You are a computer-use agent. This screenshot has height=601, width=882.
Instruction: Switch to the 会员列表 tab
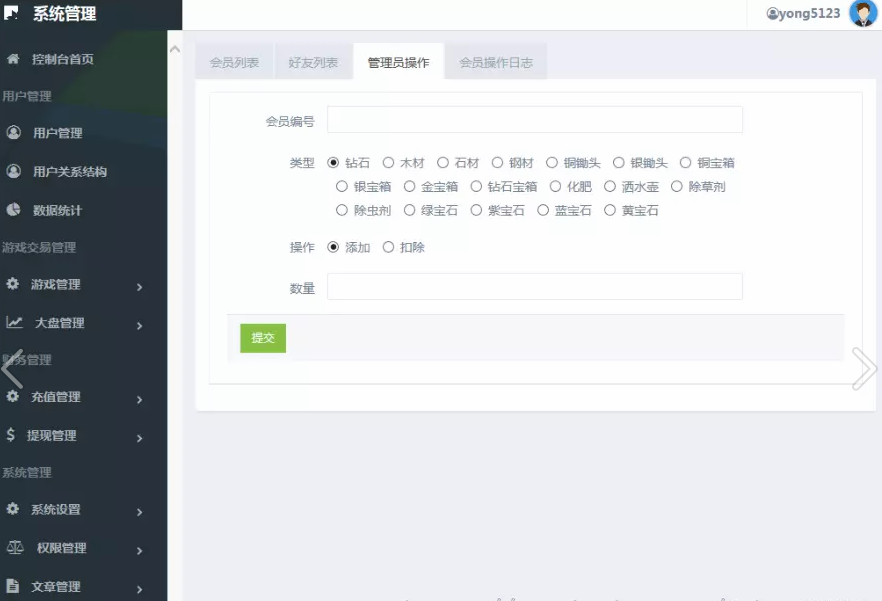234,62
